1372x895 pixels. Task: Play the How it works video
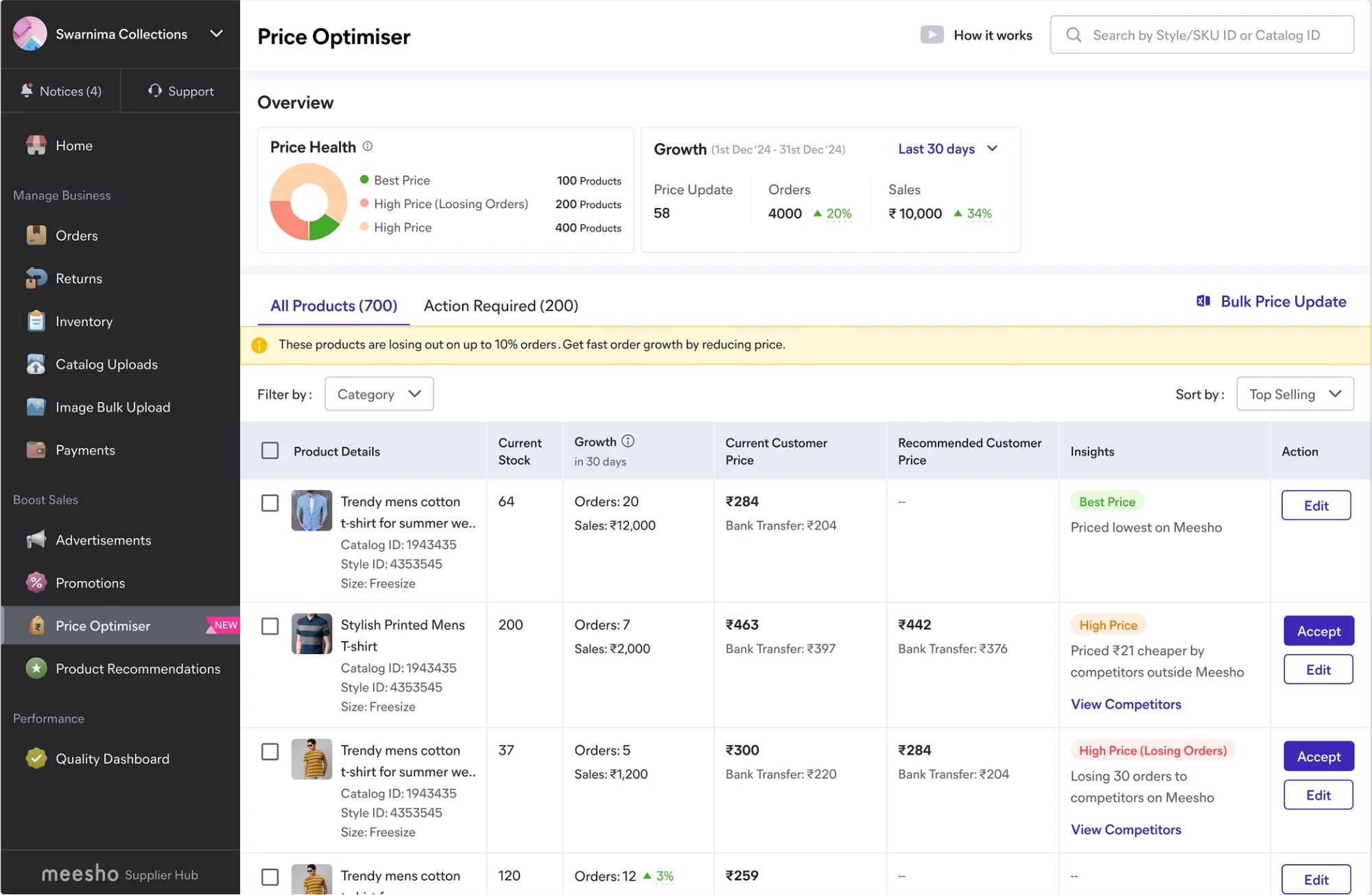932,35
